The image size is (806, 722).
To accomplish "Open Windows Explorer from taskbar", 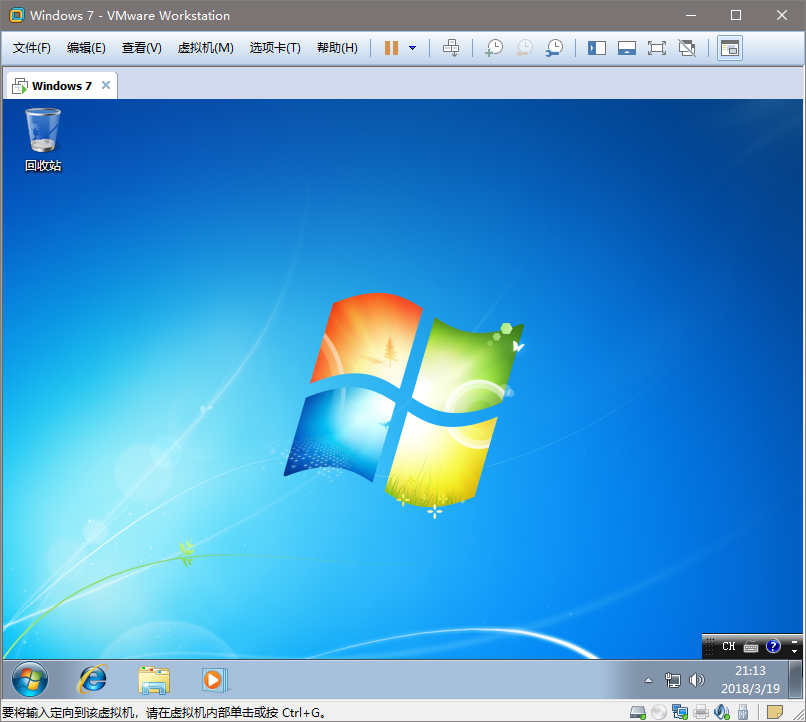I will tap(154, 679).
